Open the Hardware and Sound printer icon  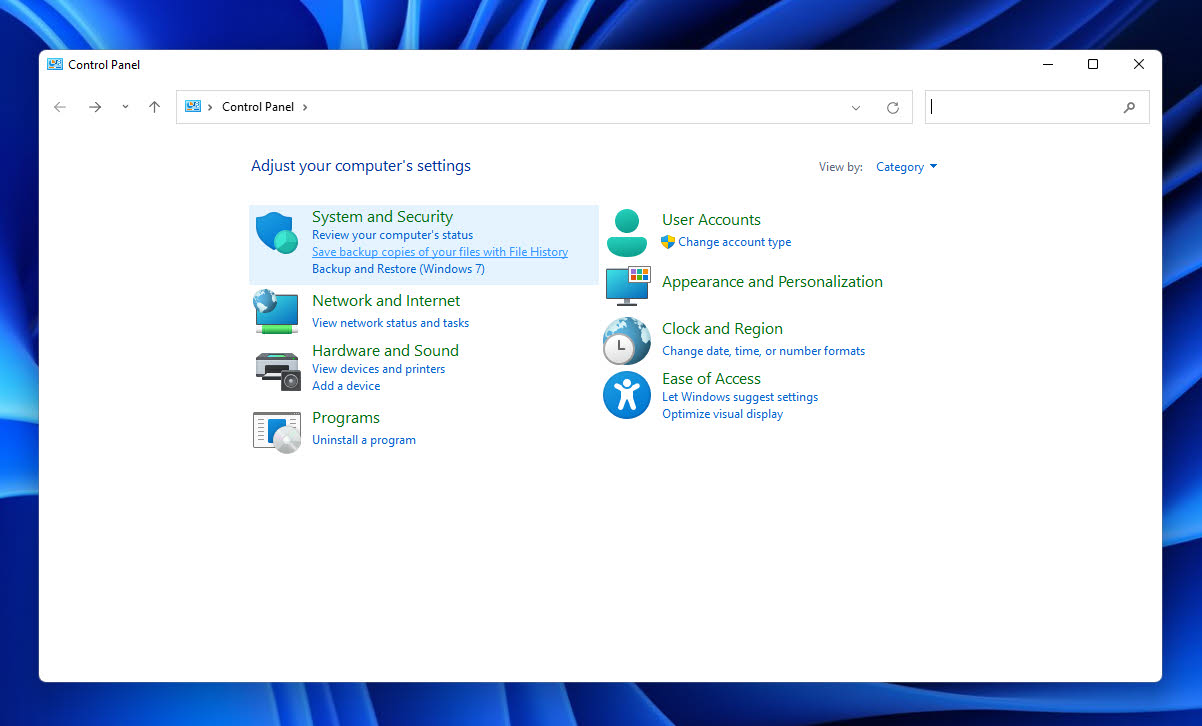click(x=277, y=371)
